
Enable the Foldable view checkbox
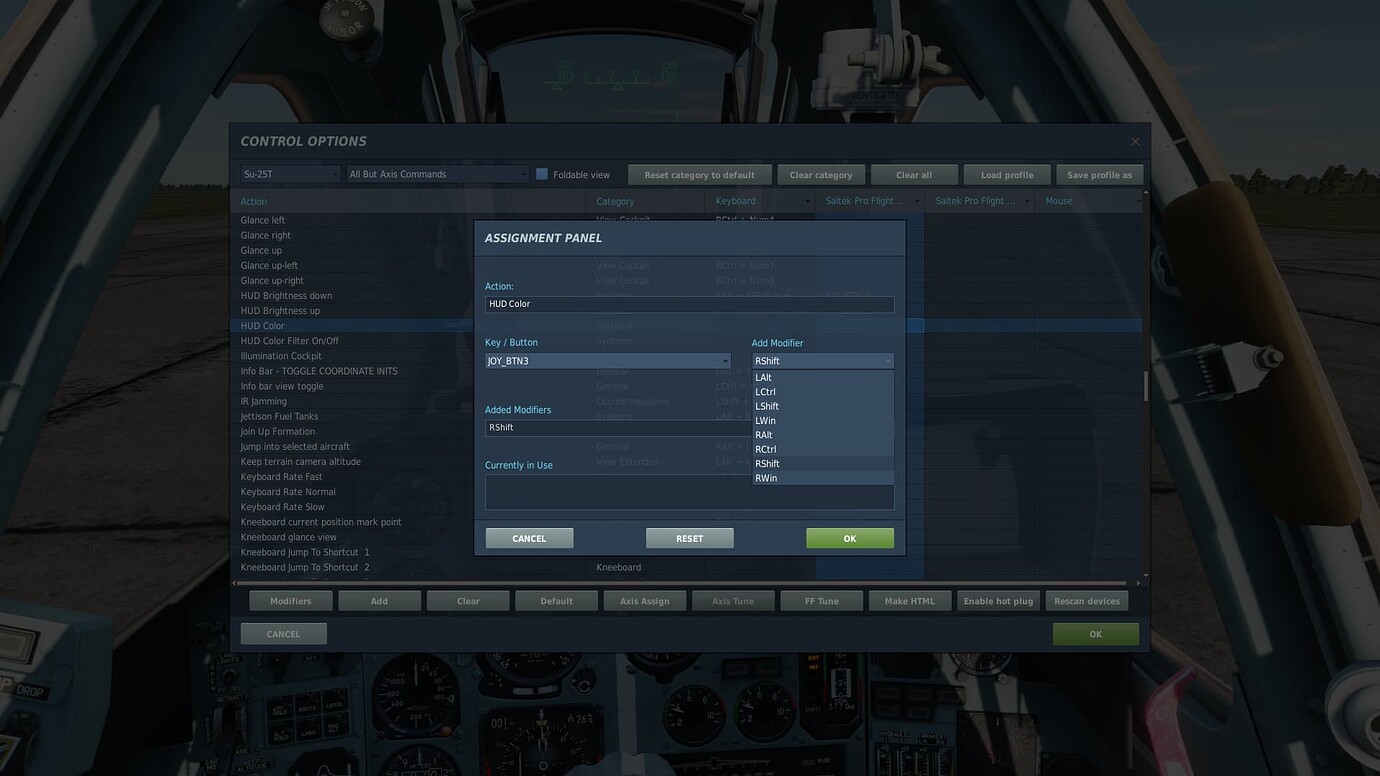point(540,173)
